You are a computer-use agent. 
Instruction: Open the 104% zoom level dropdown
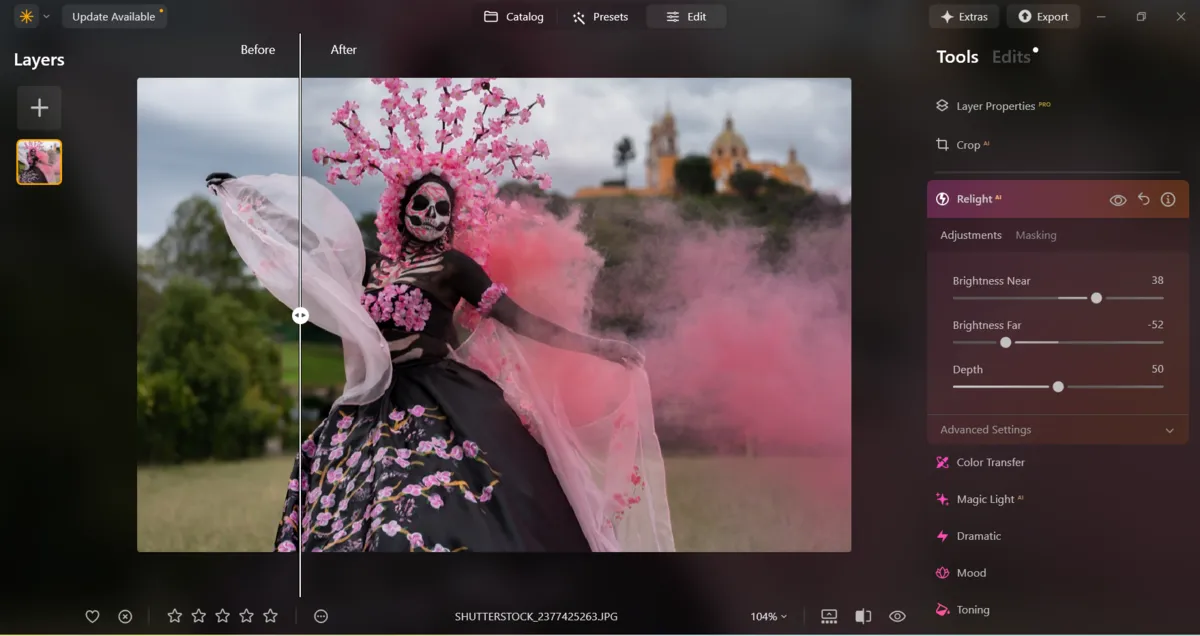(x=768, y=616)
